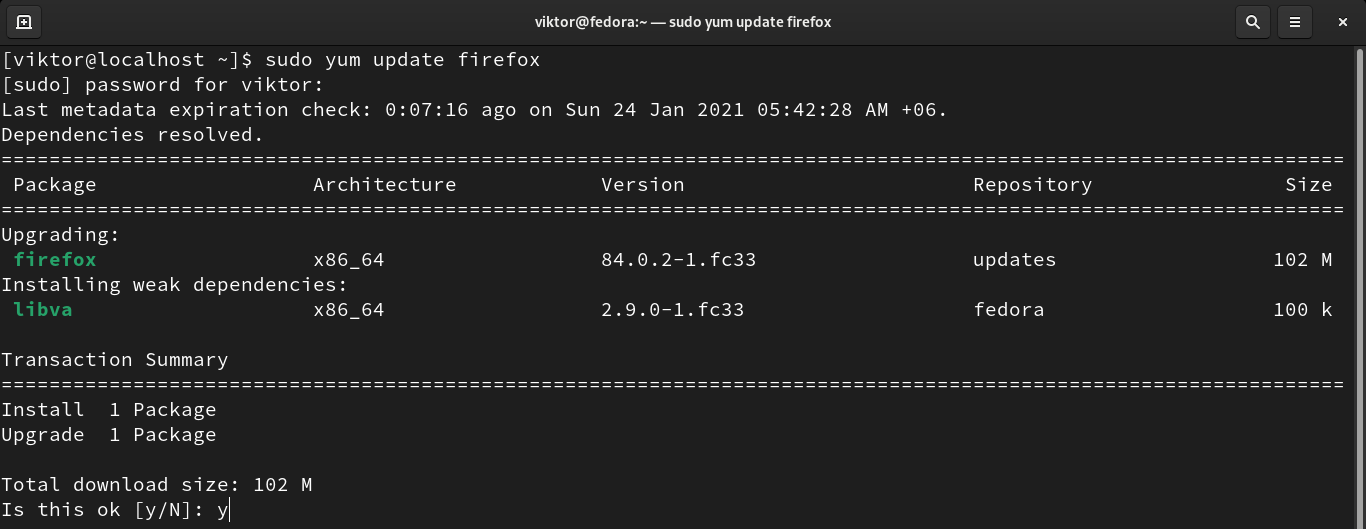Open the hamburger menu

point(1295,21)
